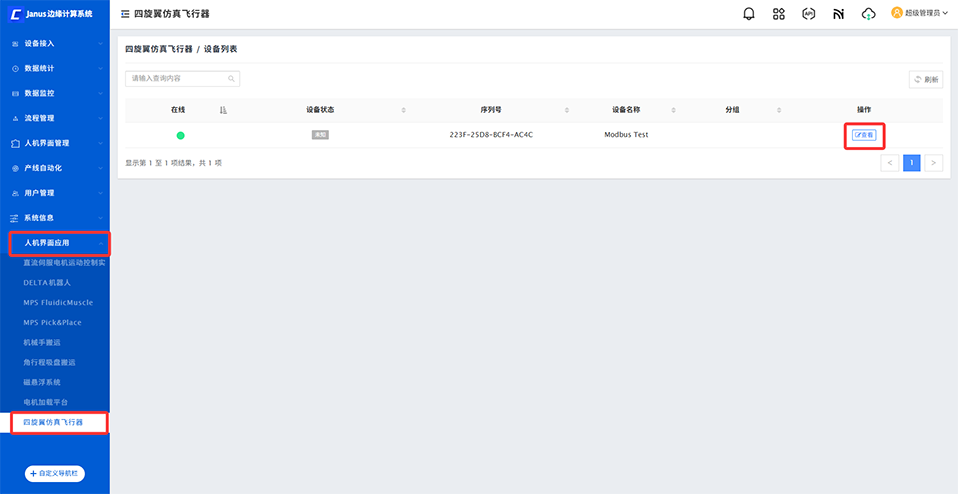Toggle sidebar with the menu collapse icon
The image size is (958, 494).
pos(125,13)
